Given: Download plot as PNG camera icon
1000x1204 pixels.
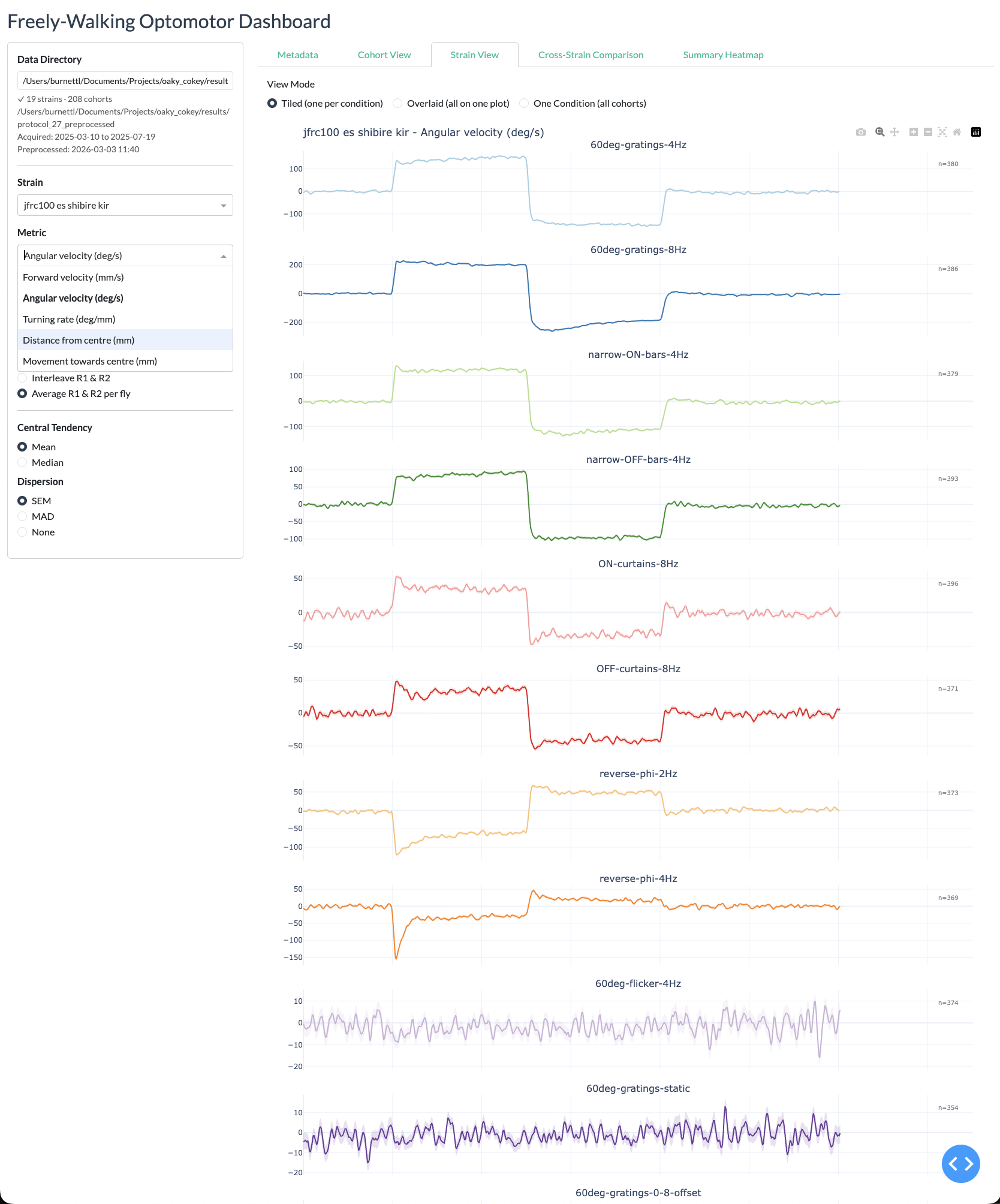Looking at the screenshot, I should pos(861,132).
